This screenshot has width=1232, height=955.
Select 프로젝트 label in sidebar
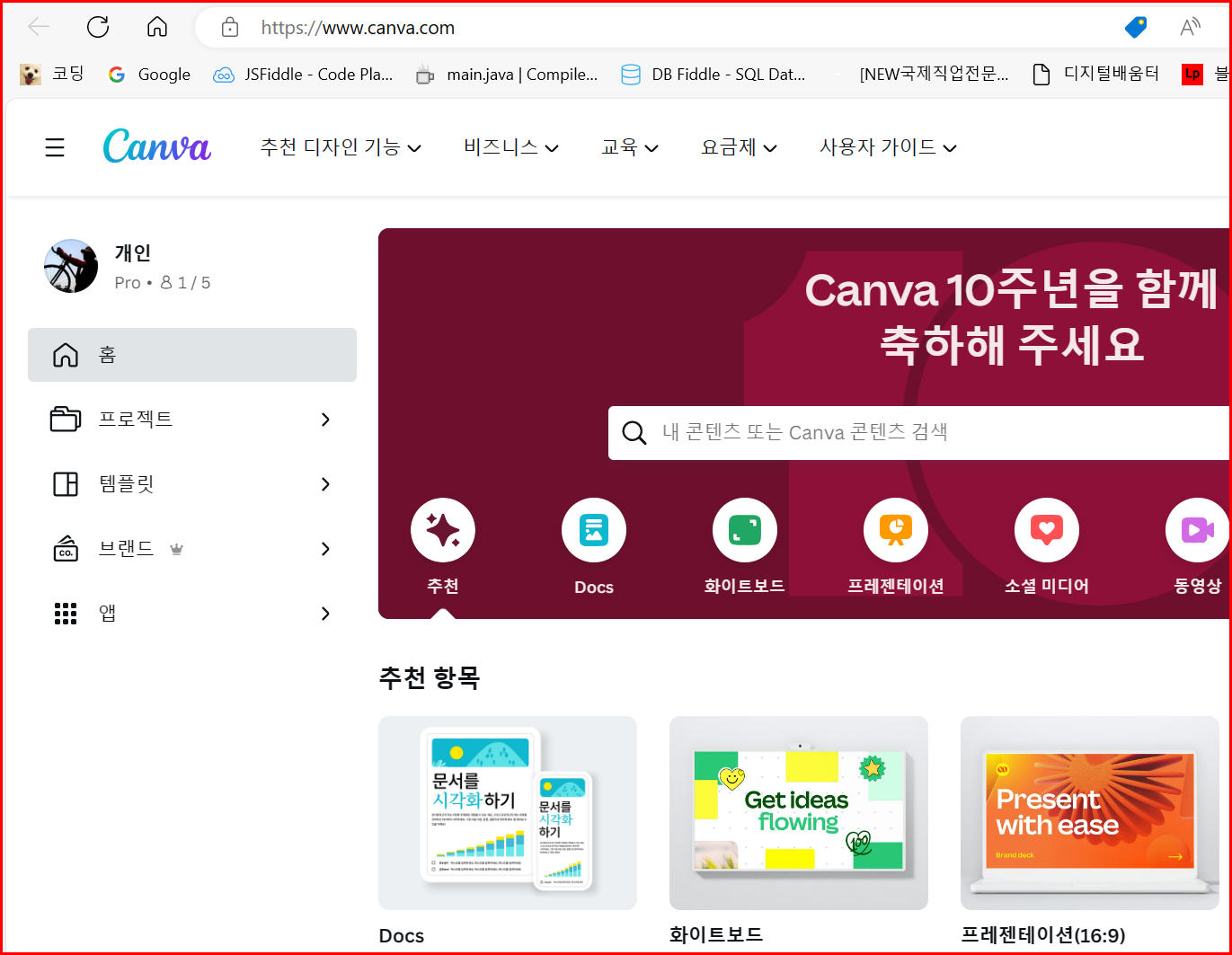(x=136, y=420)
